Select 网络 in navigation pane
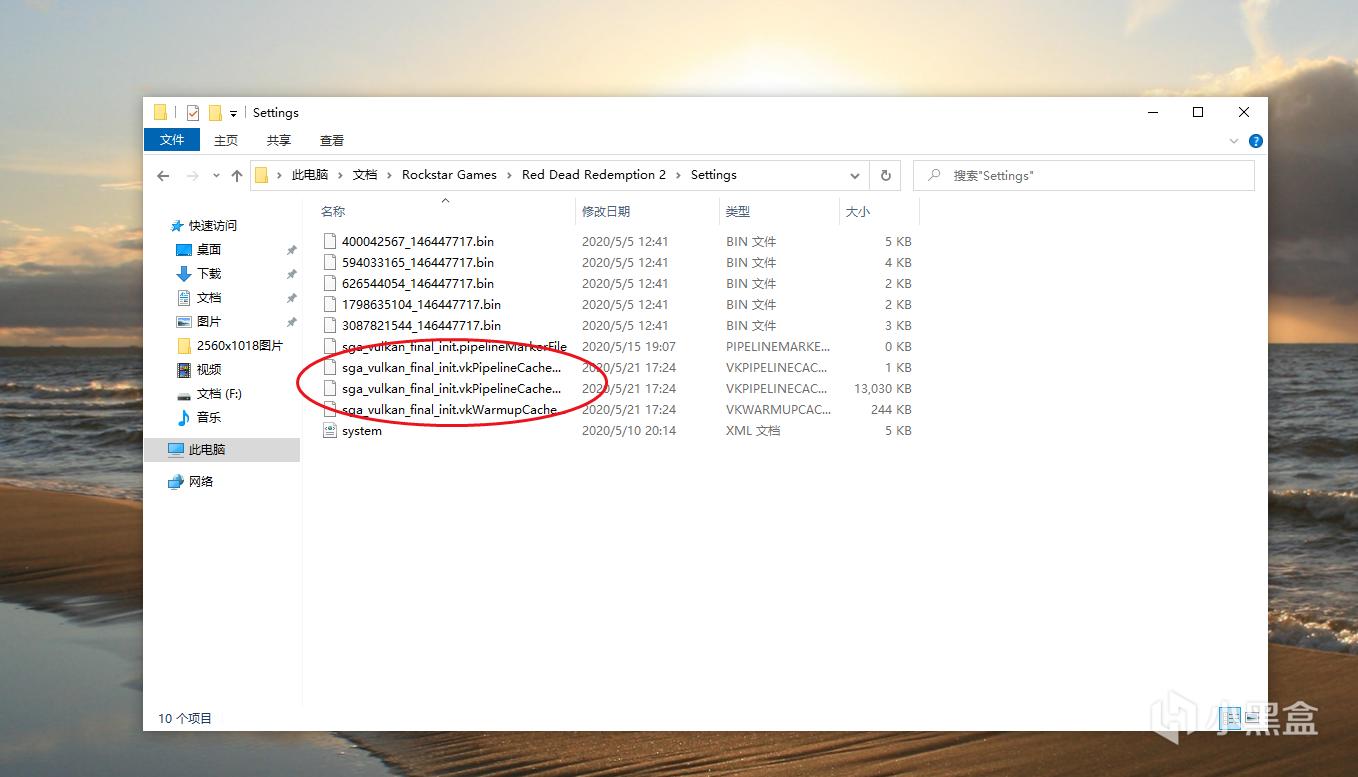This screenshot has width=1358, height=777. coord(201,482)
